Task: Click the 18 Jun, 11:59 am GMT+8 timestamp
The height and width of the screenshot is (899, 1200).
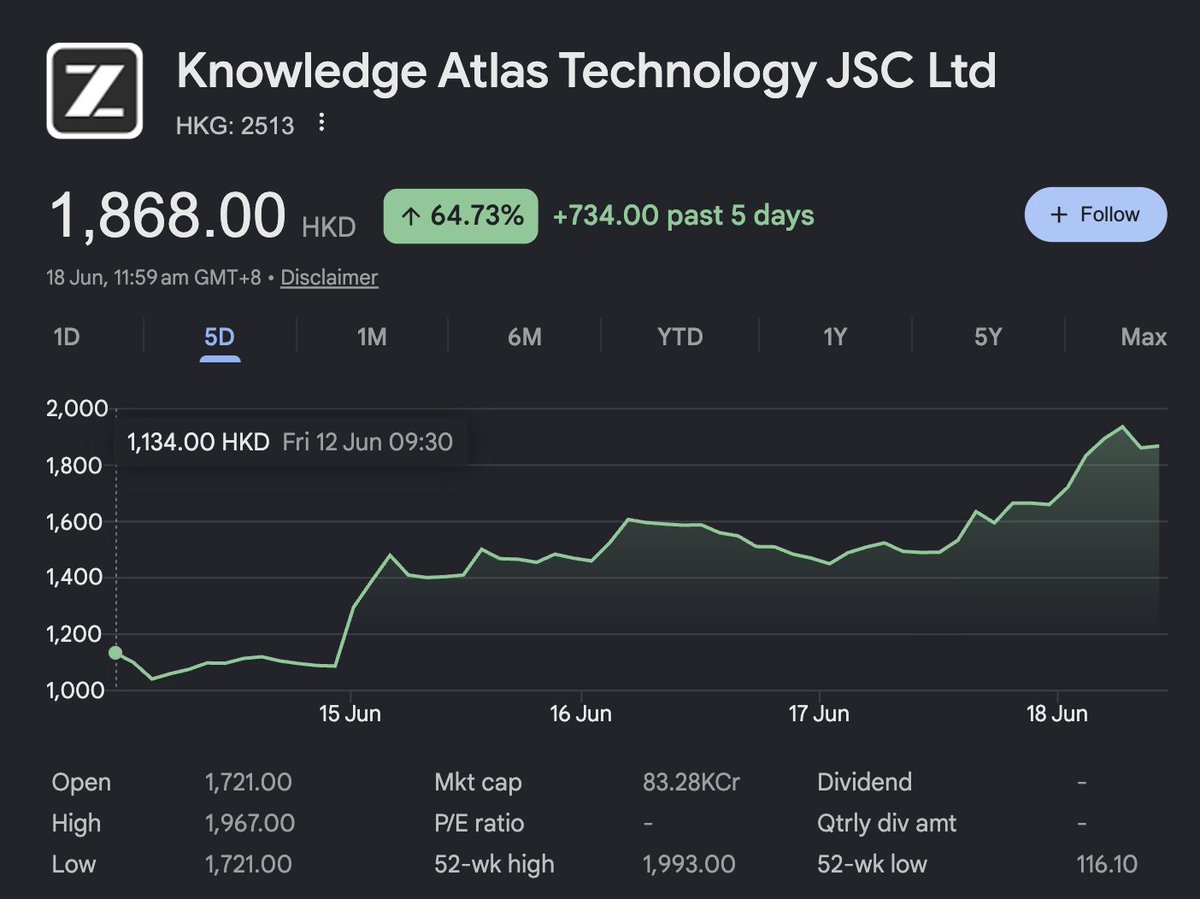Action: (x=154, y=277)
